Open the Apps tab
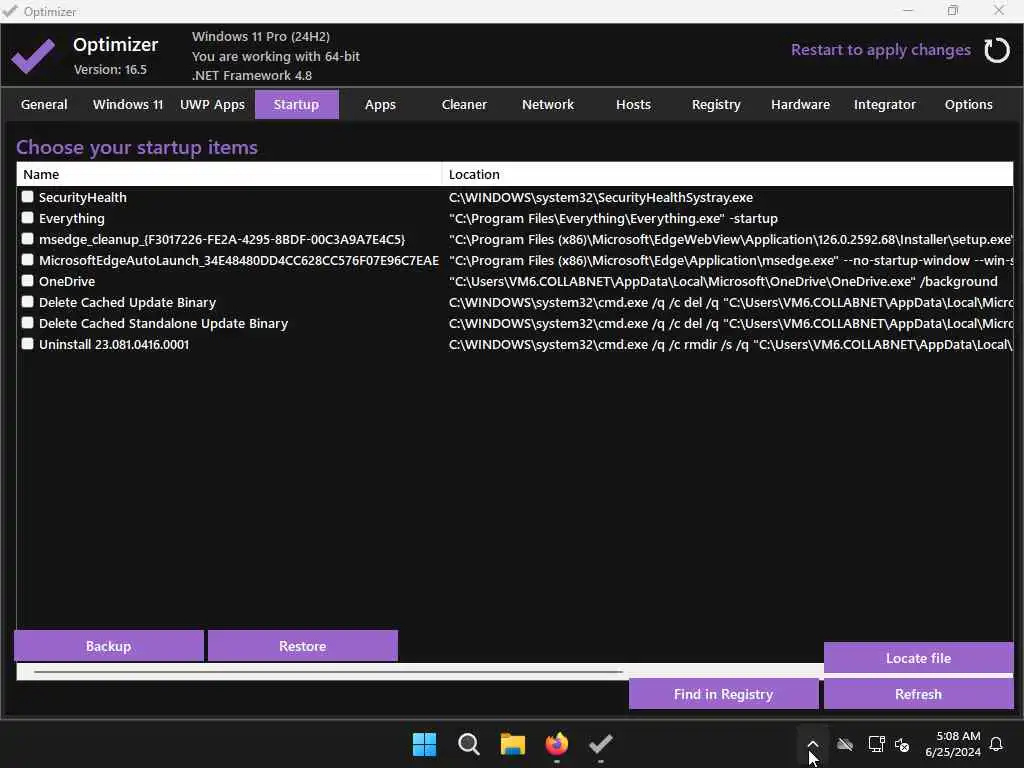This screenshot has height=768, width=1024. (380, 104)
